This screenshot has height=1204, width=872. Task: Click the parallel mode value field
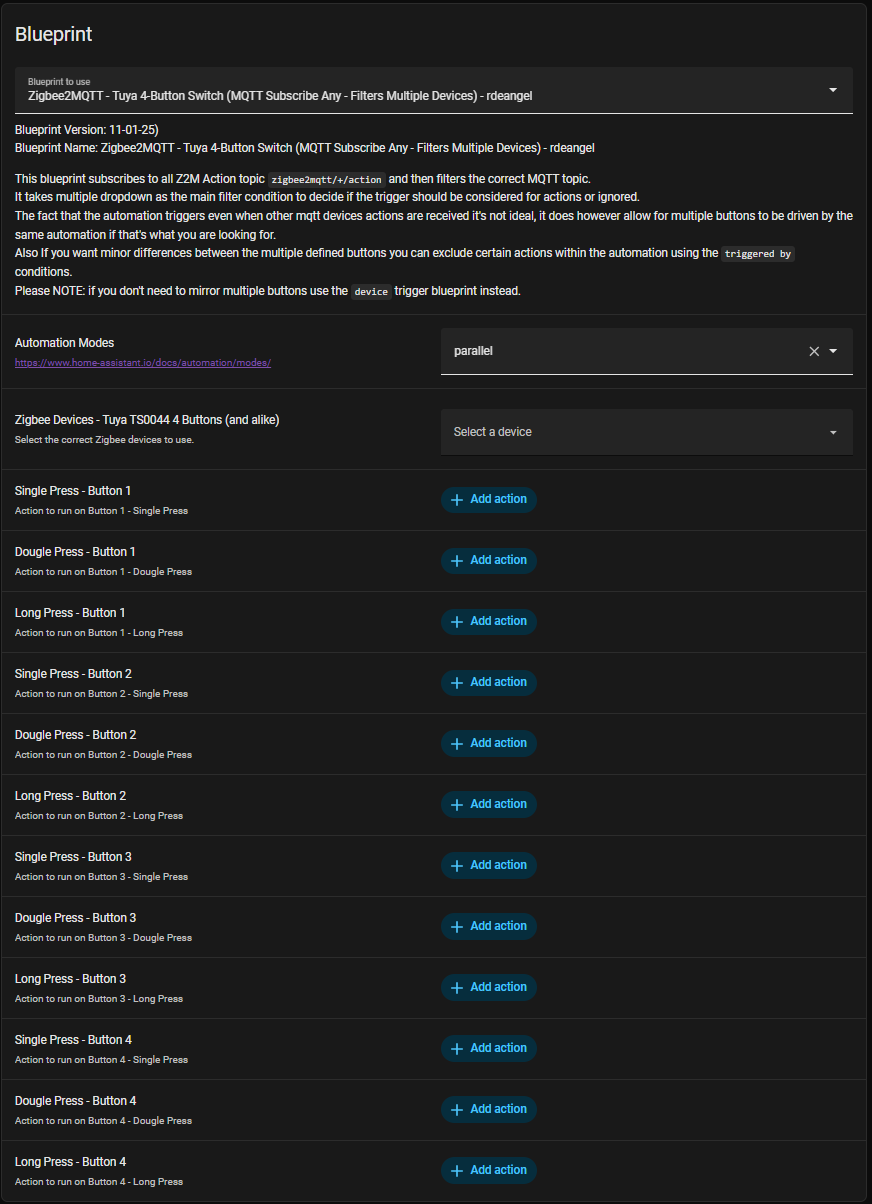(620, 351)
